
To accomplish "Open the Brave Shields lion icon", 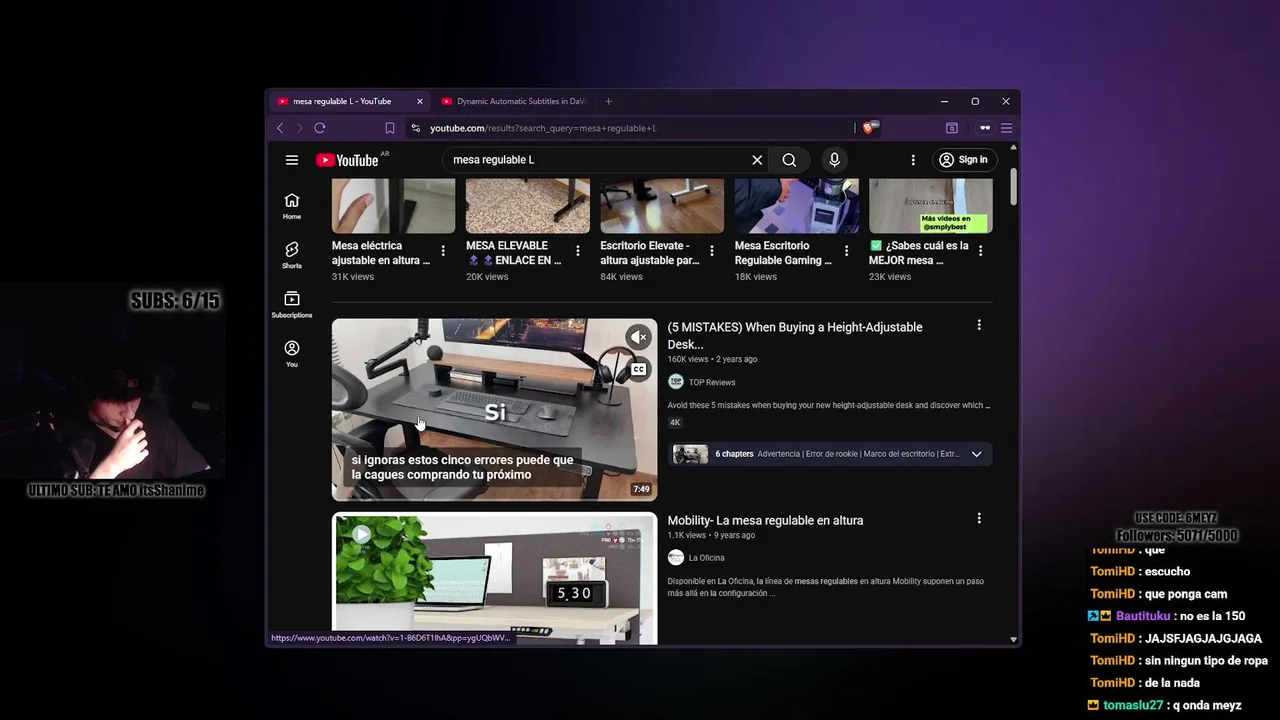I will coord(869,128).
